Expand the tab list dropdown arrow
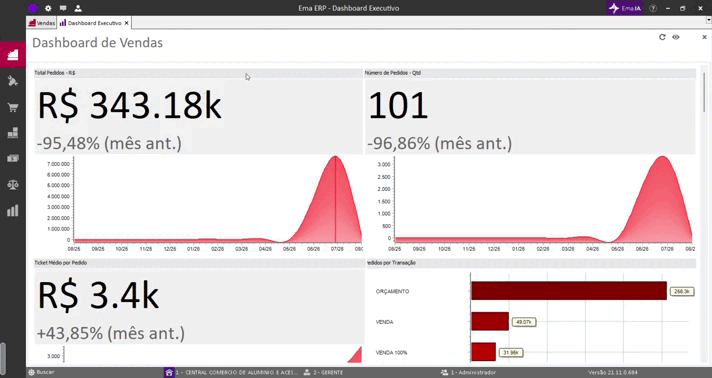The width and height of the screenshot is (712, 378). [708, 20]
